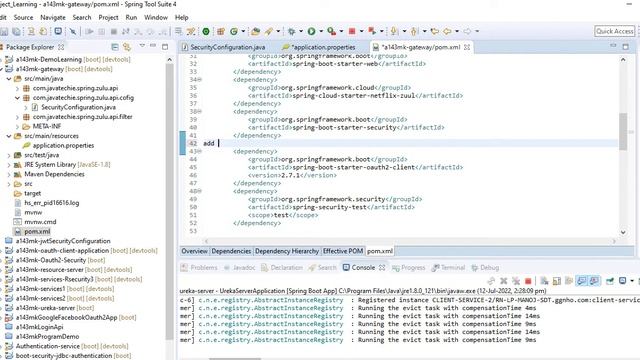Click the Open Type package toolbar icon
The height and width of the screenshot is (360, 640).
[x=220, y=31]
